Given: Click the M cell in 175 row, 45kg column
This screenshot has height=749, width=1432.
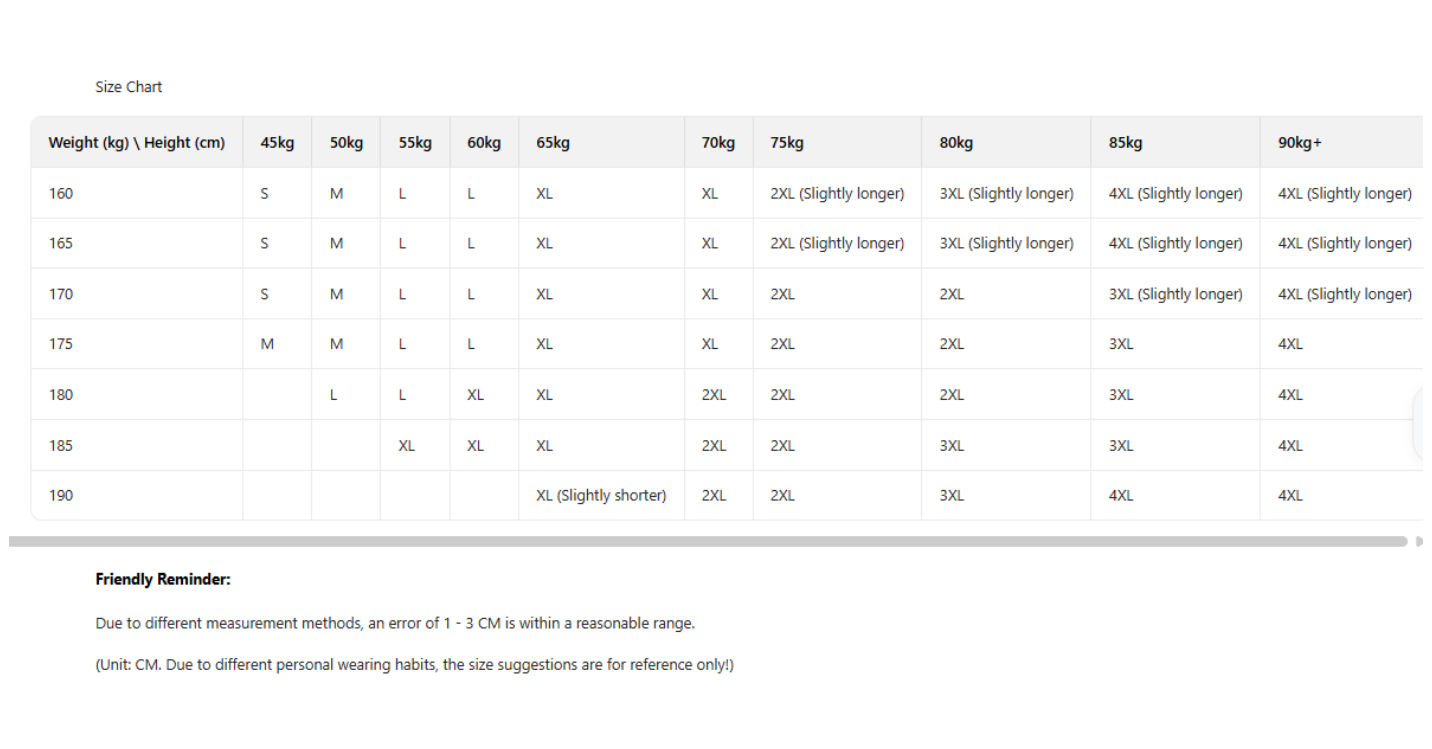Looking at the screenshot, I should click(x=267, y=344).
